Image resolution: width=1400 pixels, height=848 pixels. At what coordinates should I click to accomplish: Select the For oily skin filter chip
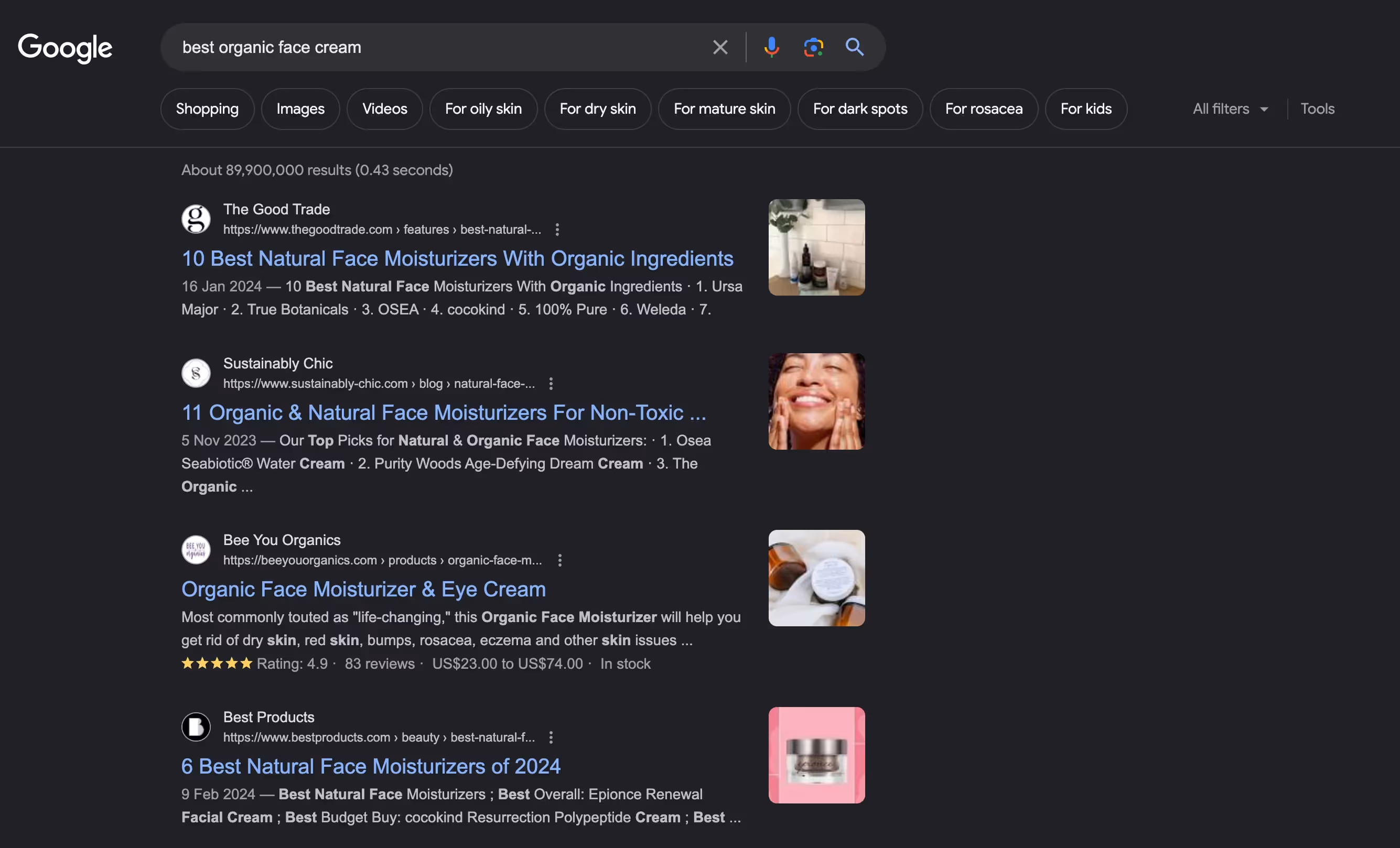pyautogui.click(x=483, y=109)
